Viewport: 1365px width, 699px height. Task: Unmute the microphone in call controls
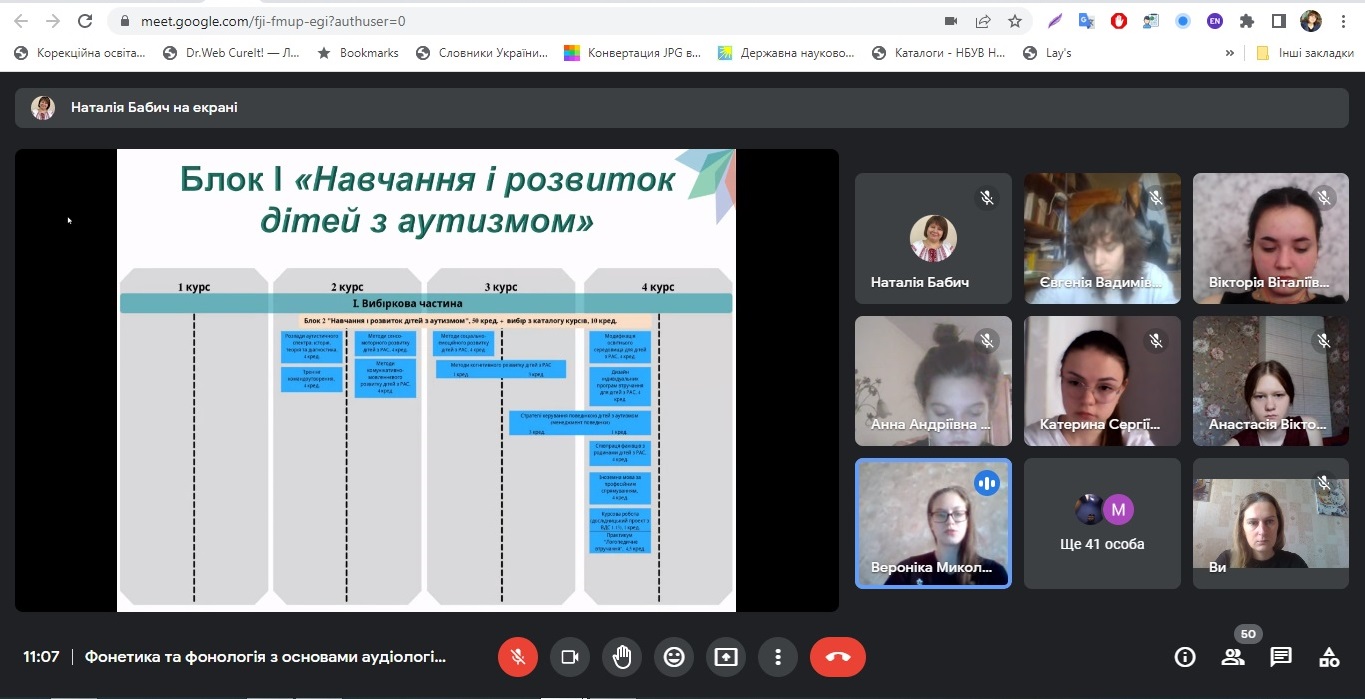(x=518, y=657)
